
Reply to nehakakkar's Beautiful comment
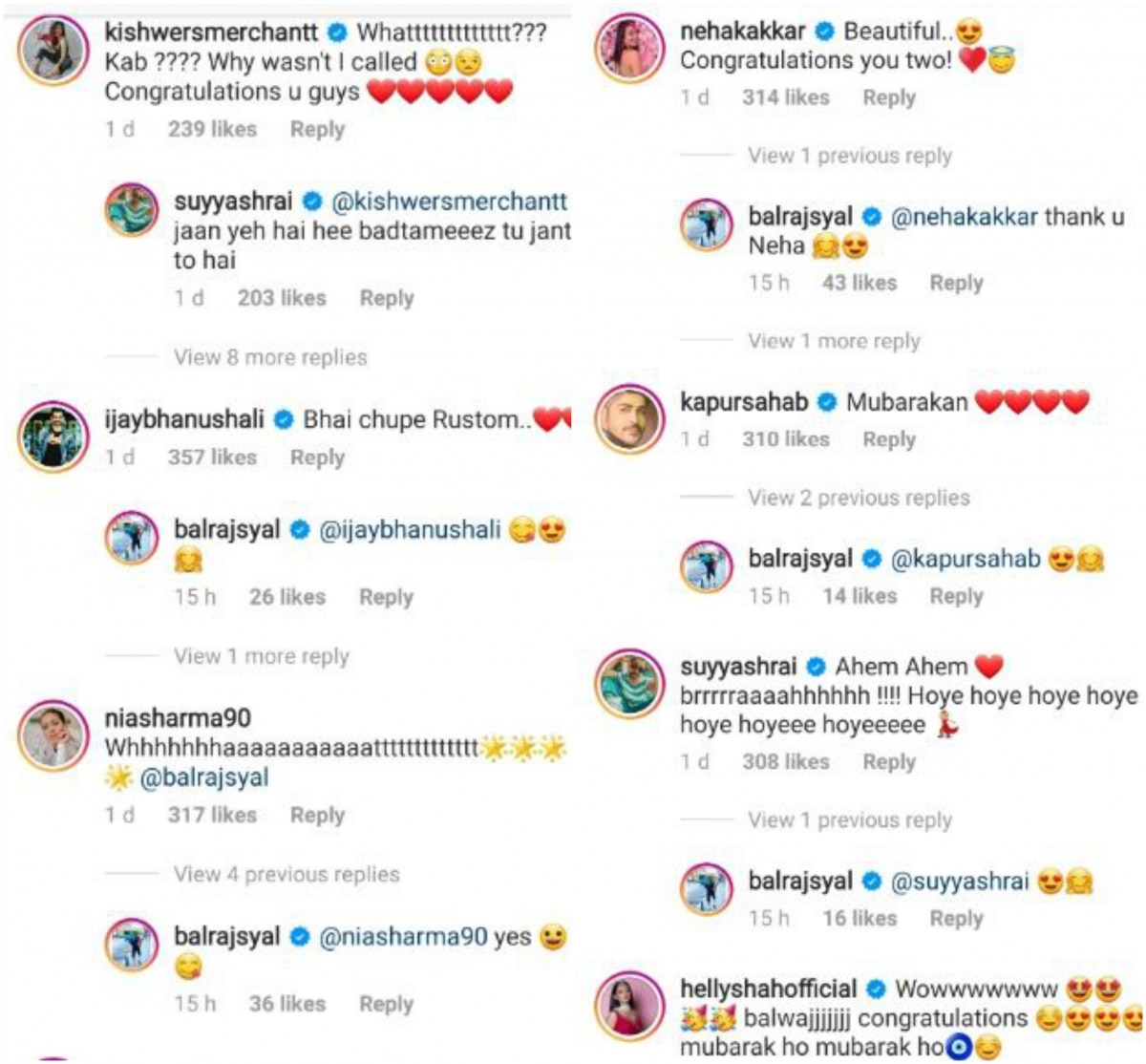[x=889, y=97]
